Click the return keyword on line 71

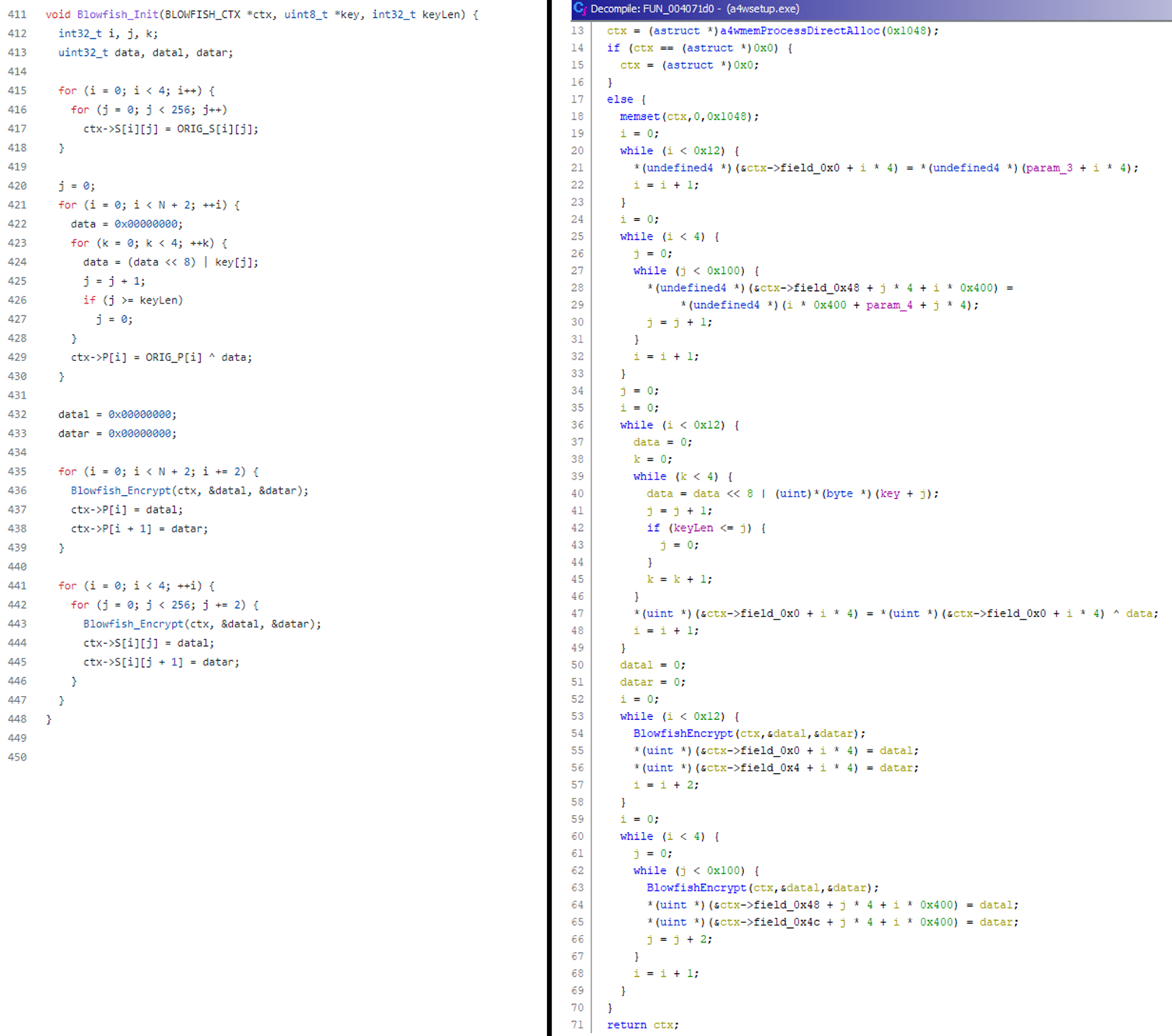[x=626, y=1025]
